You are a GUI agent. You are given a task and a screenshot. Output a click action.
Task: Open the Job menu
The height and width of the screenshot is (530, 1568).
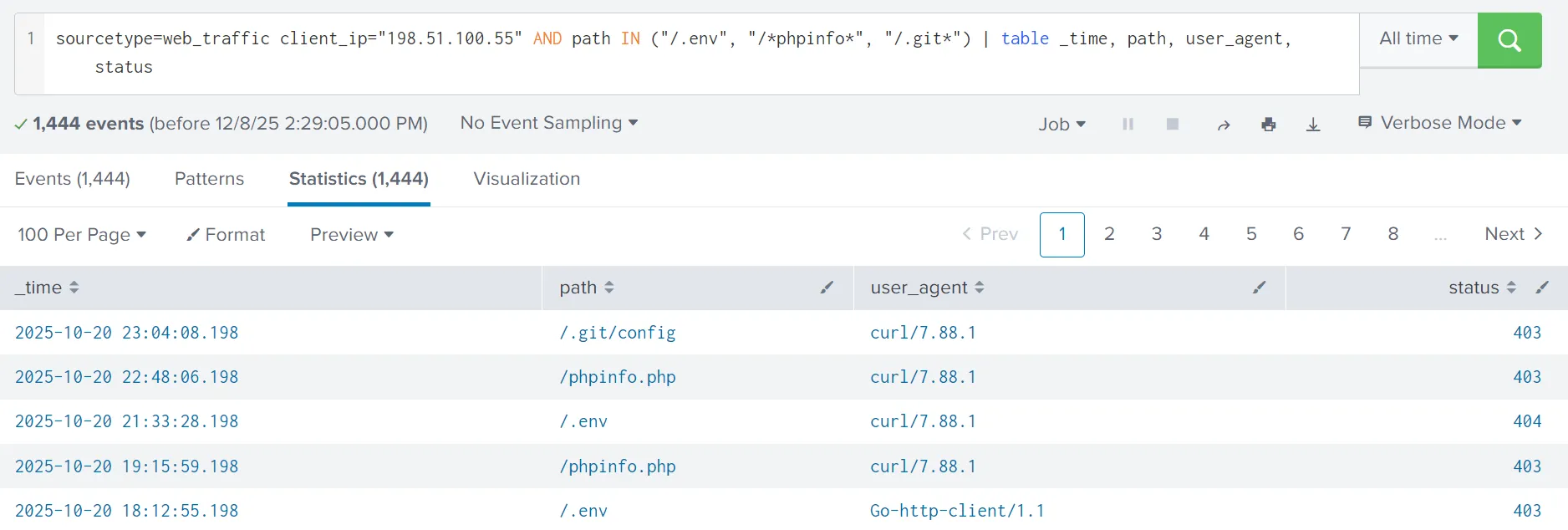click(x=1061, y=125)
